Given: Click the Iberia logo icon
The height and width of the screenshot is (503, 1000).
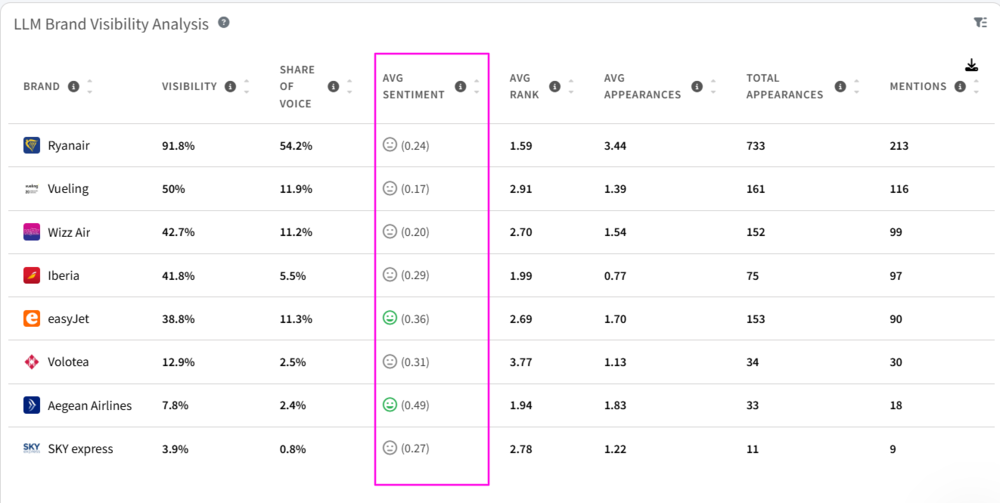Looking at the screenshot, I should pyautogui.click(x=32, y=275).
